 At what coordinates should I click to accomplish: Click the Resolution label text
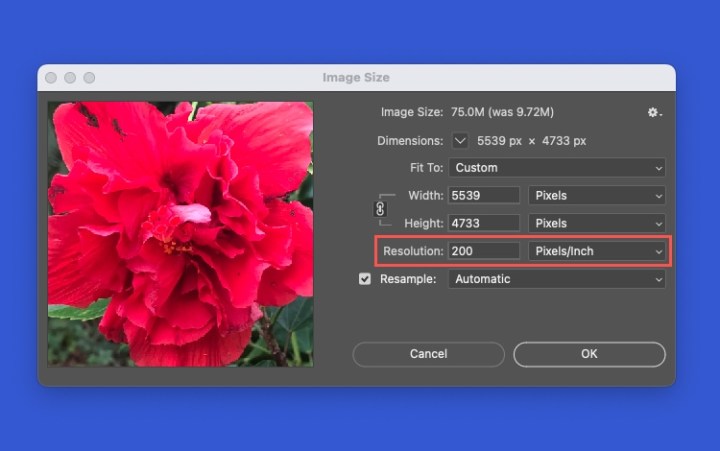(413, 251)
